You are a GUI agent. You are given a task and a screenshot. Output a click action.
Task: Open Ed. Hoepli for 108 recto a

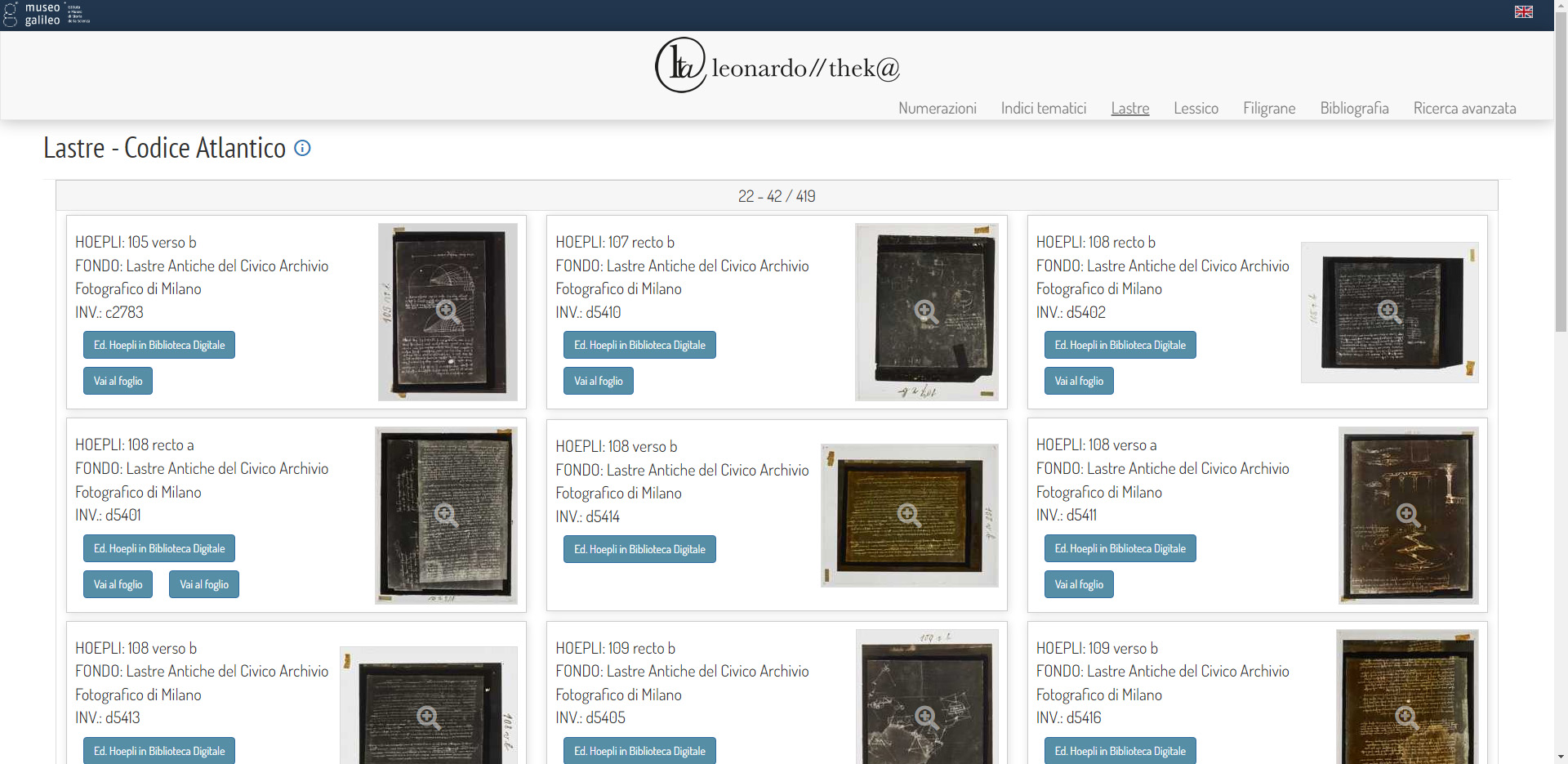(159, 548)
